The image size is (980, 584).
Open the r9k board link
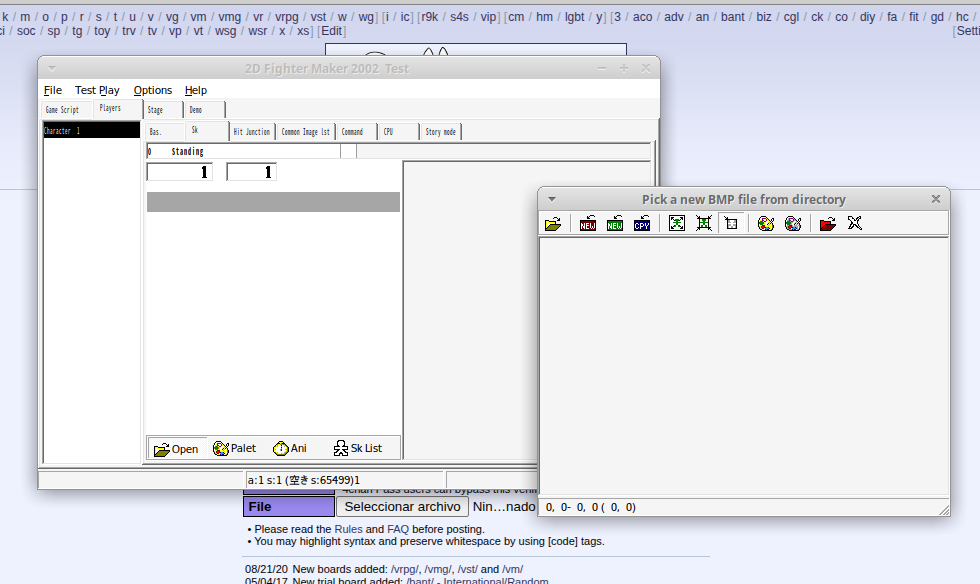click(429, 17)
